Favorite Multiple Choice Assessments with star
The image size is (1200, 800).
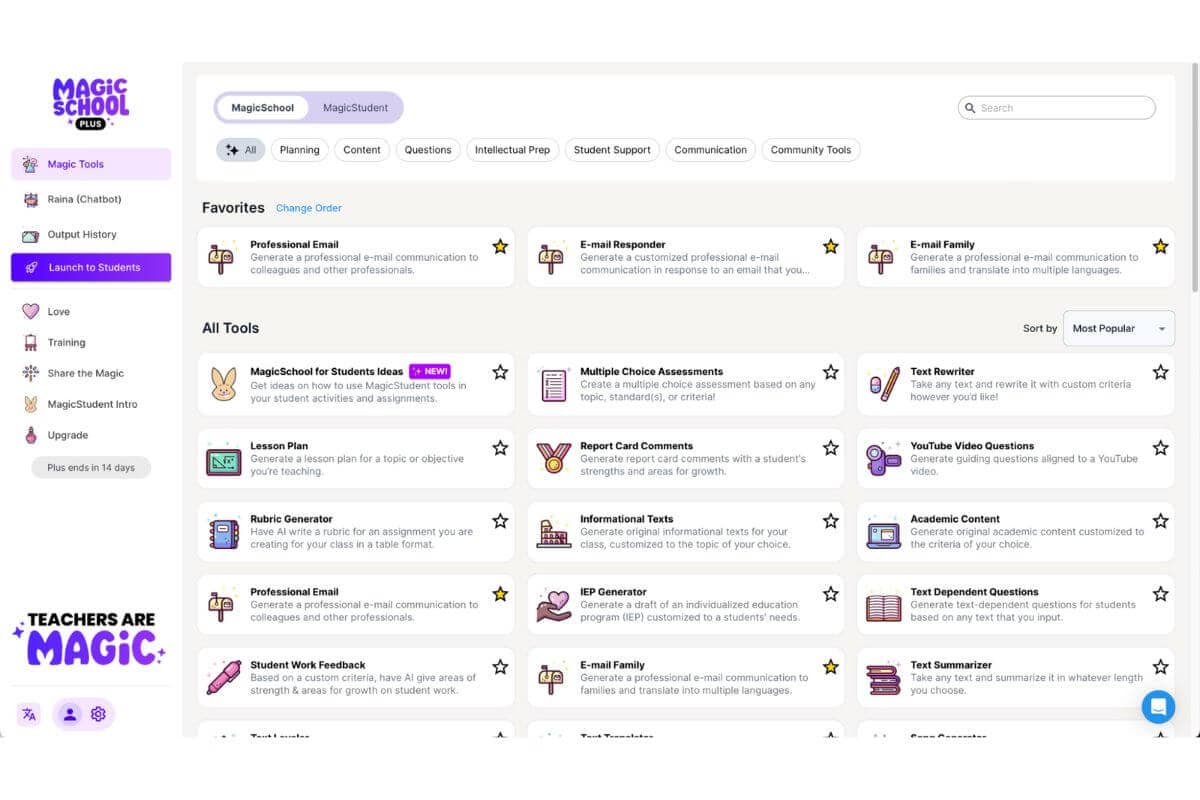click(830, 372)
